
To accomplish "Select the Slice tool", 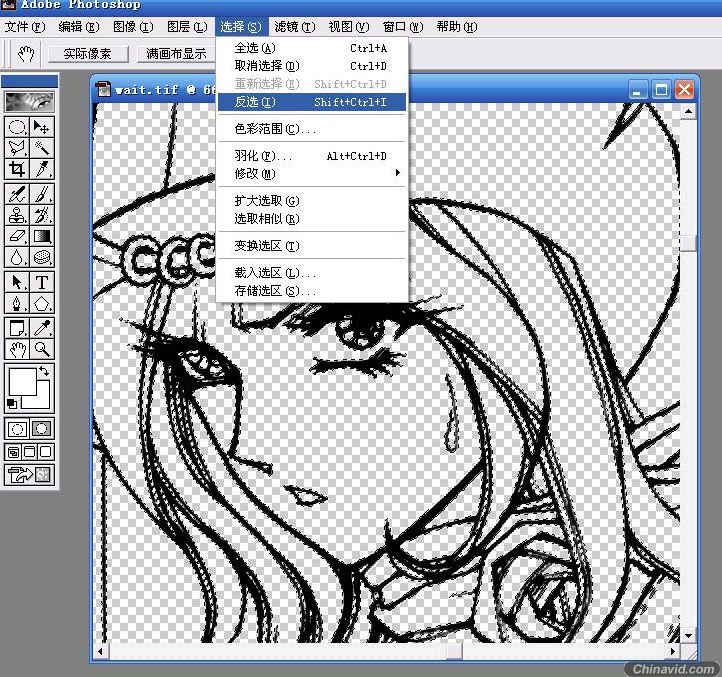I will 42,169.
